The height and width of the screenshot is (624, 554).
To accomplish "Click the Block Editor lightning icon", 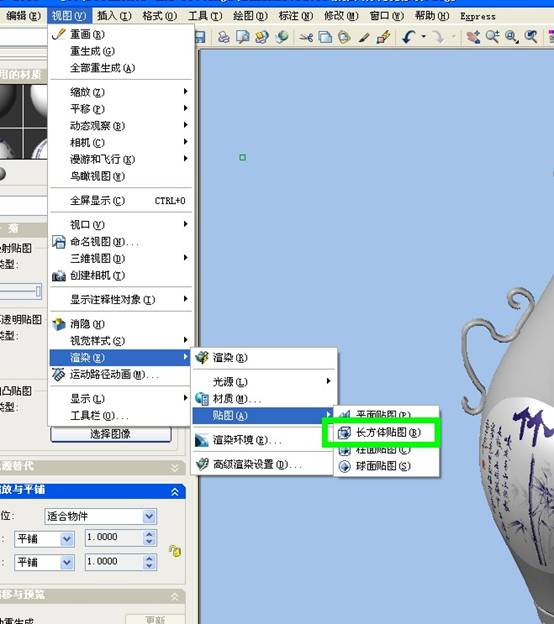I will click(384, 37).
